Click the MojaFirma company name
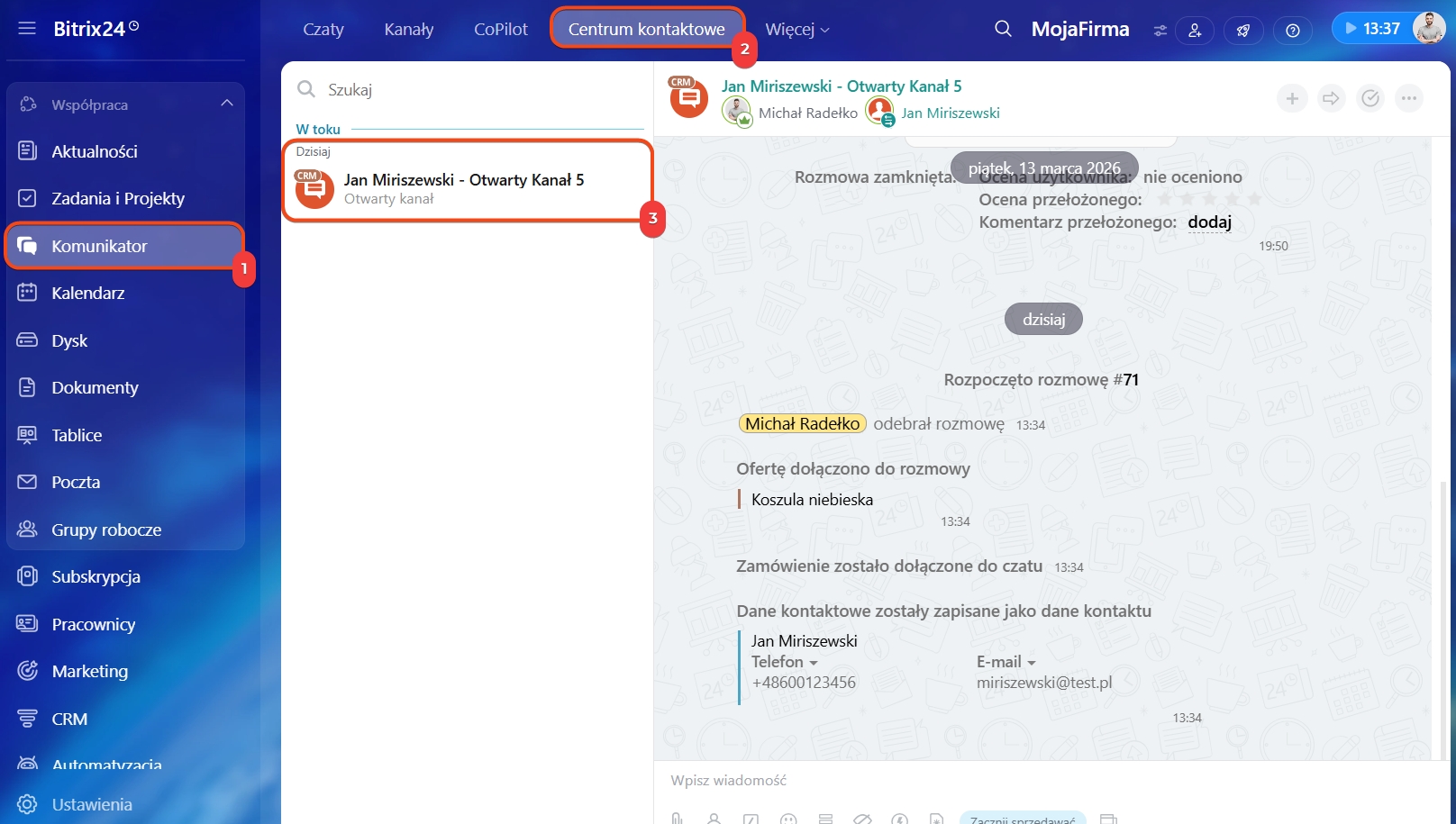This screenshot has width=1456, height=824. 1080,29
